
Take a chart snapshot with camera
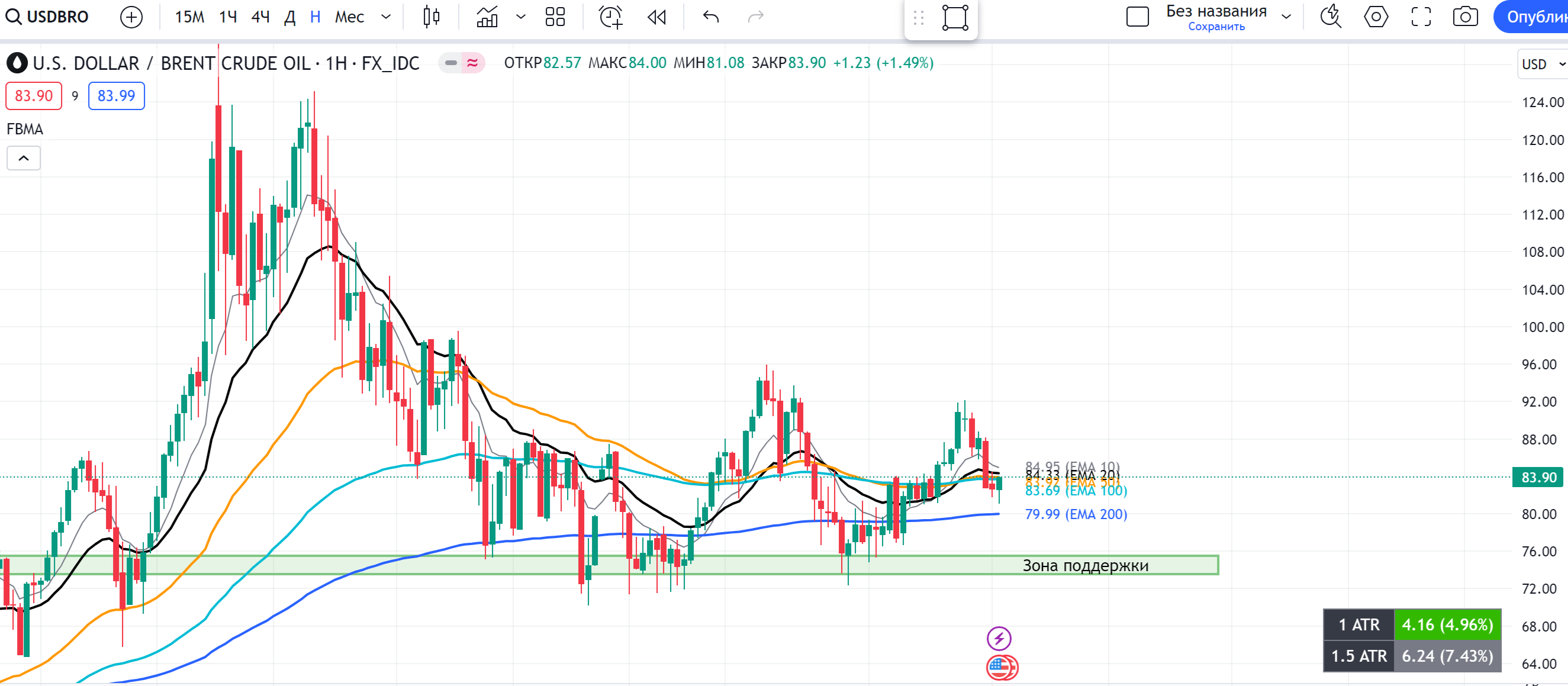[x=1464, y=17]
